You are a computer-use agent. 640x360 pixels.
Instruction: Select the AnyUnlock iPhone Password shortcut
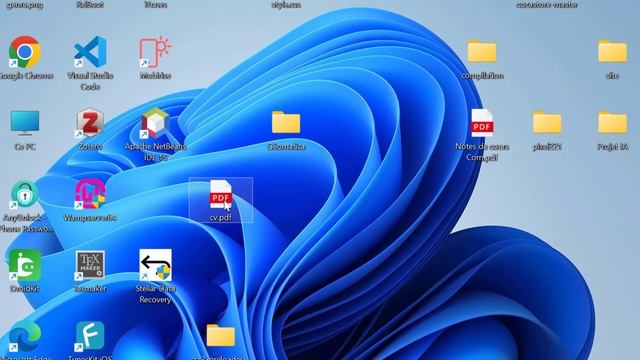25,194
